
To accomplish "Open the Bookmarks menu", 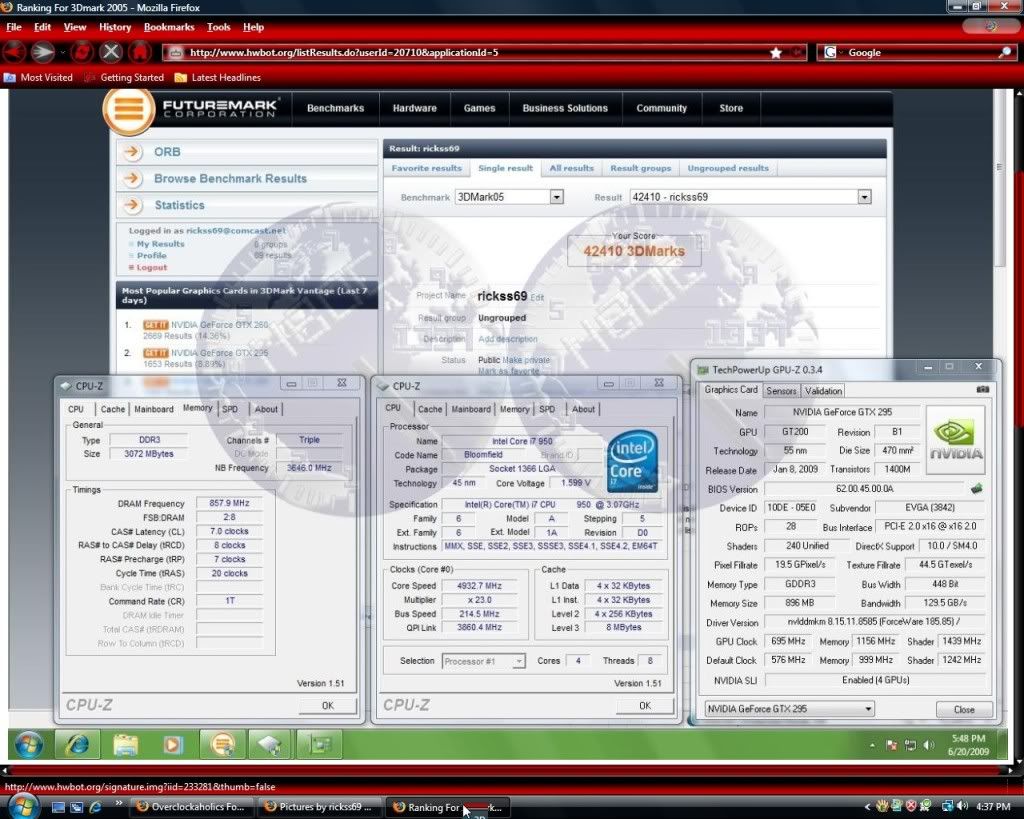I will pos(169,27).
